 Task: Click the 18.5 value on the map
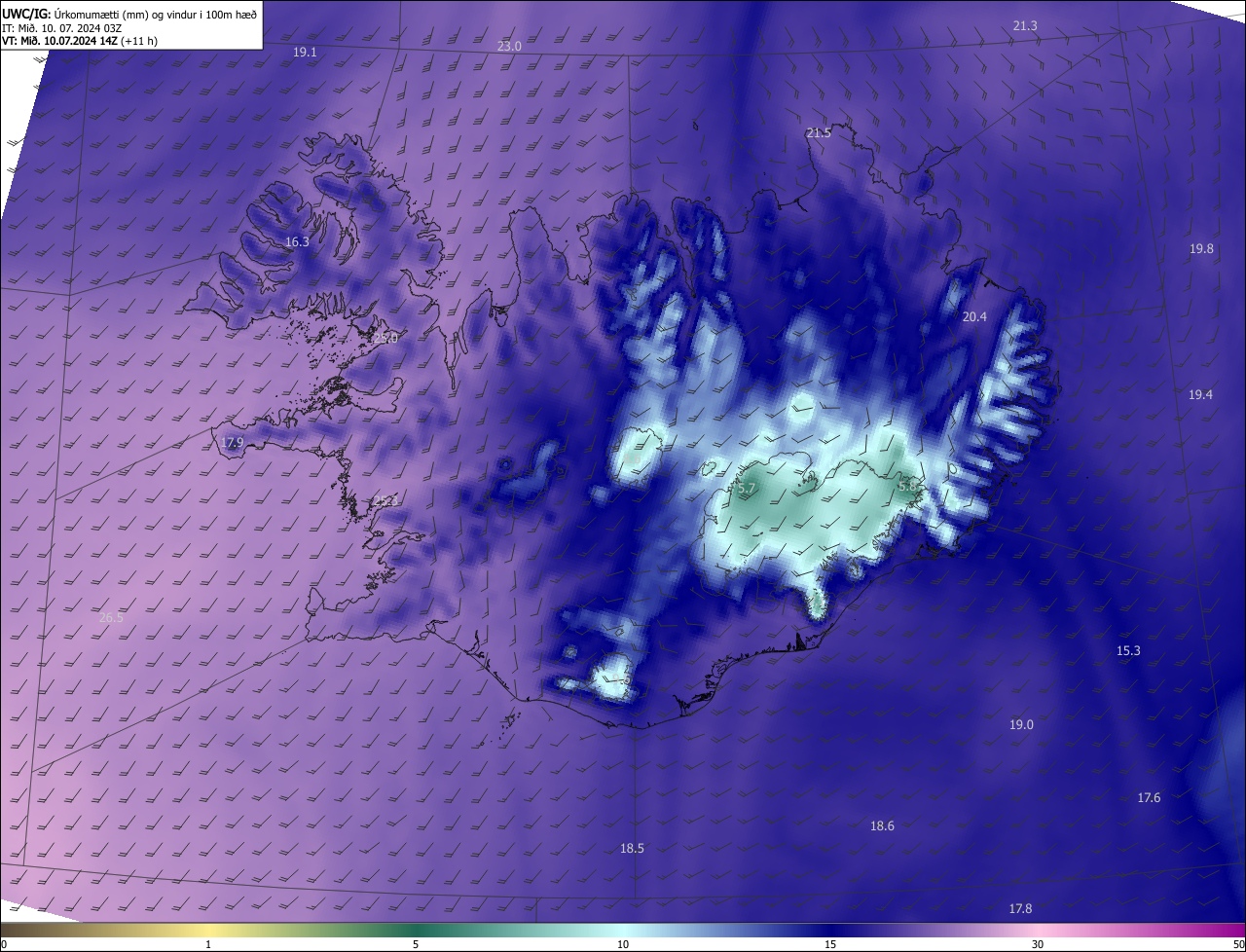click(632, 848)
